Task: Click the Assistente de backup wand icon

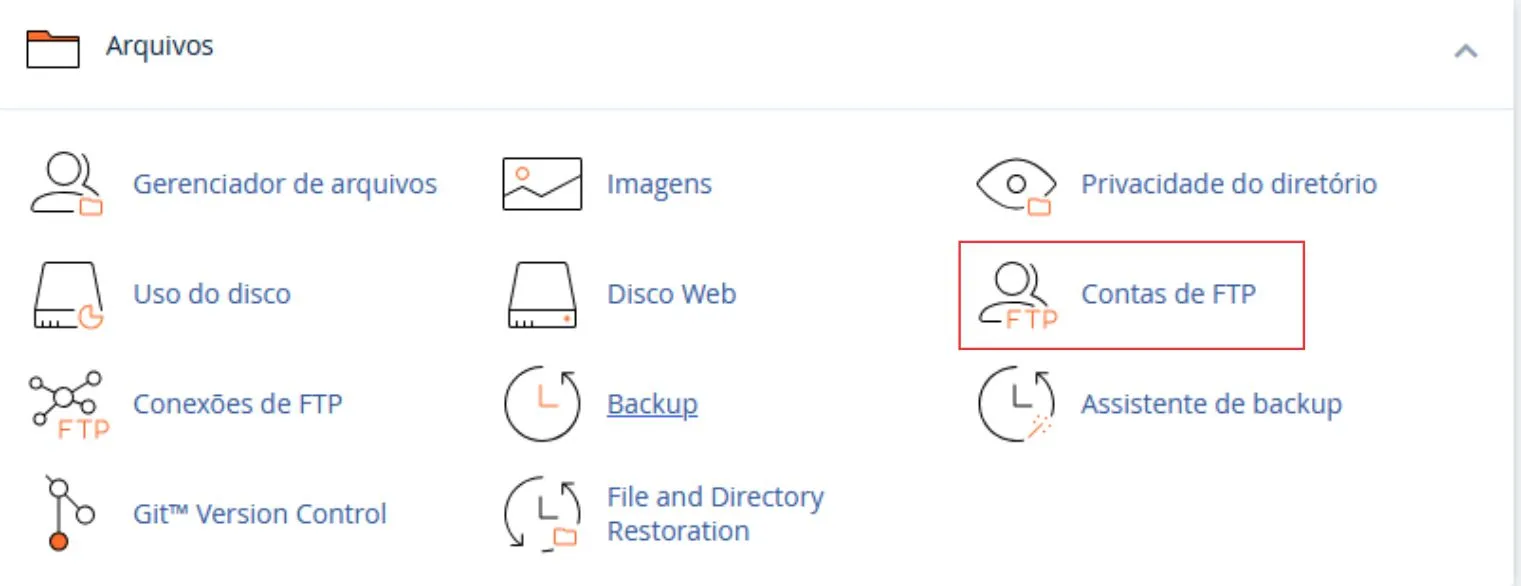Action: (1014, 404)
